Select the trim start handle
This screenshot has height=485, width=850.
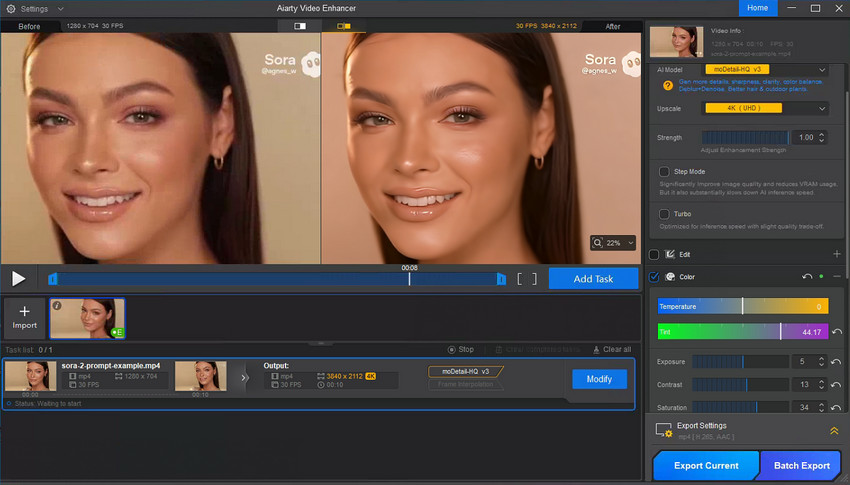click(53, 279)
